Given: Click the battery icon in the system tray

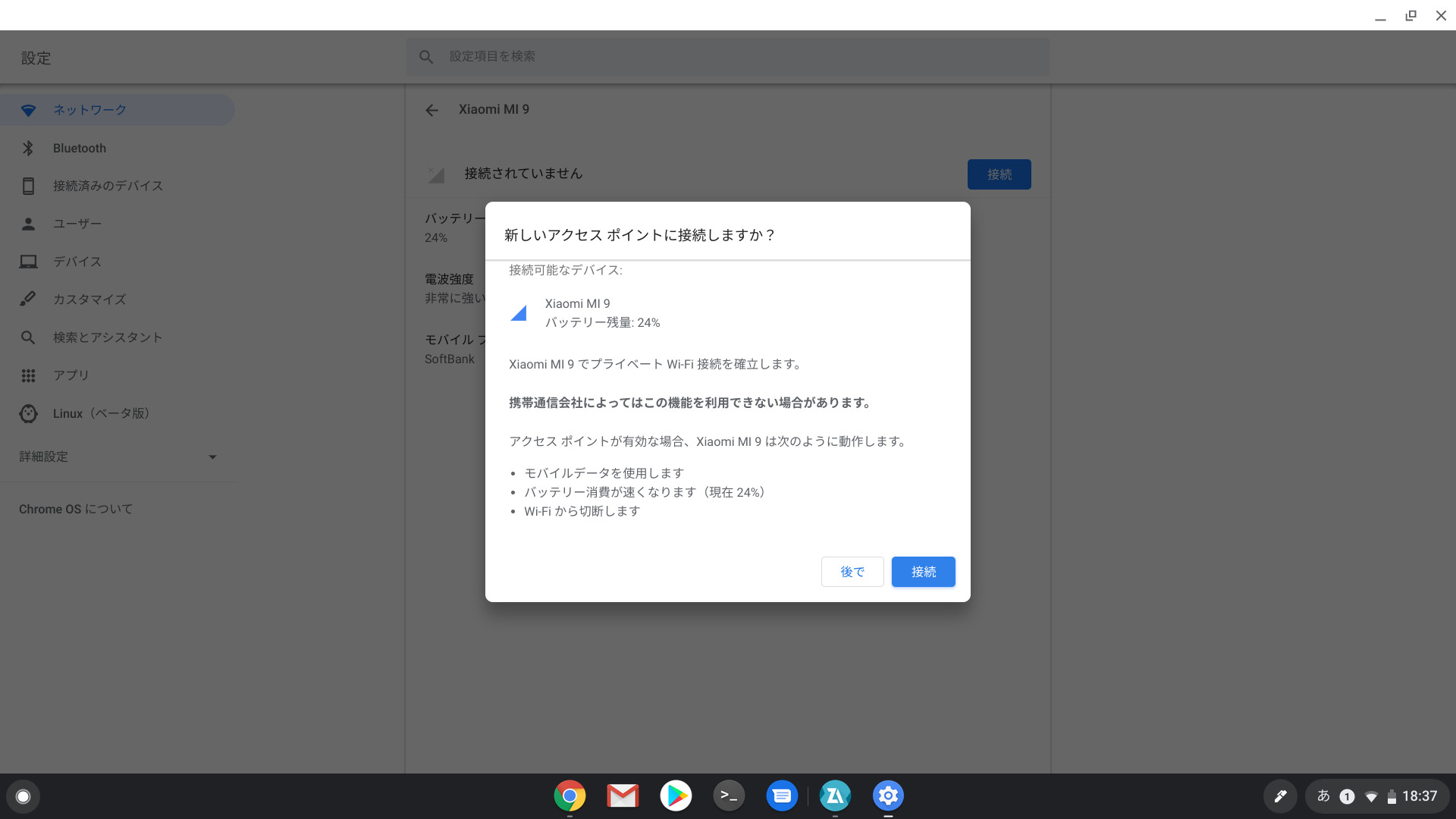Looking at the screenshot, I should pos(1392,796).
